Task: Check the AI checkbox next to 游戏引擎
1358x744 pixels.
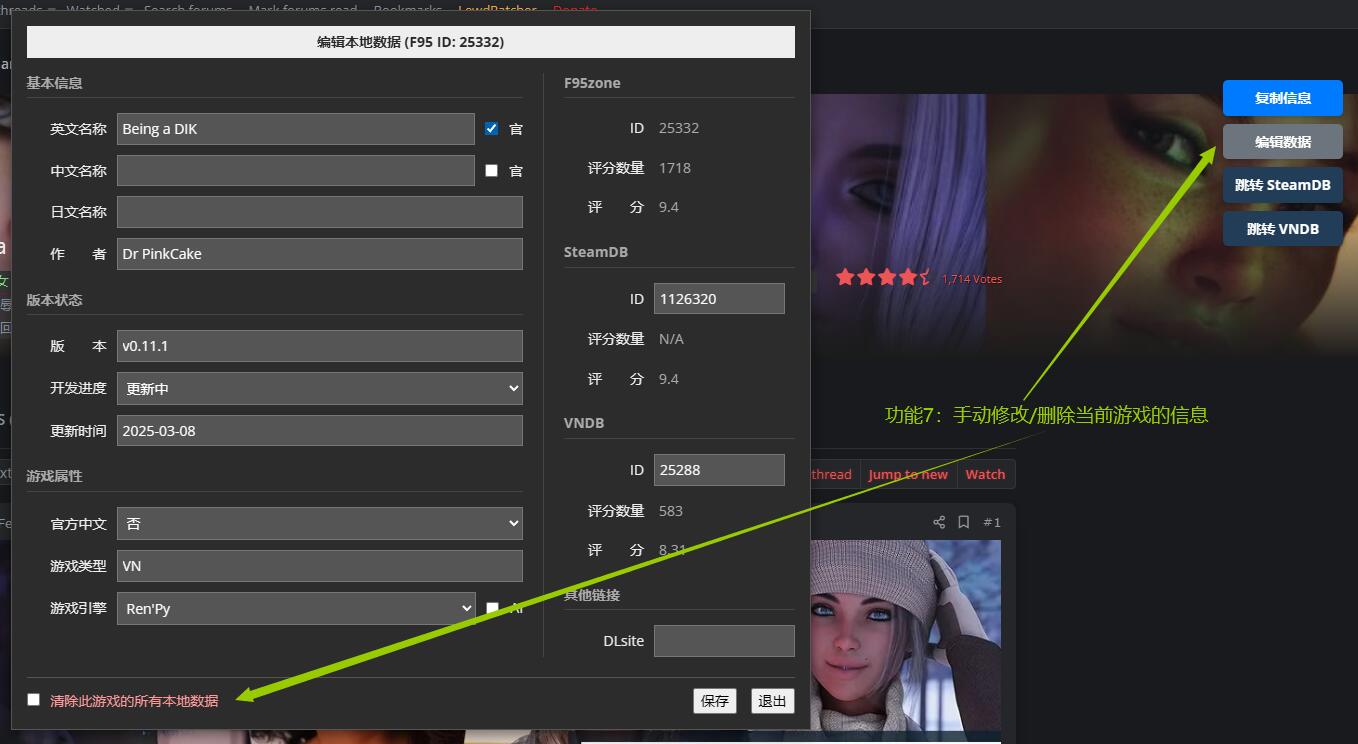Action: [492, 608]
